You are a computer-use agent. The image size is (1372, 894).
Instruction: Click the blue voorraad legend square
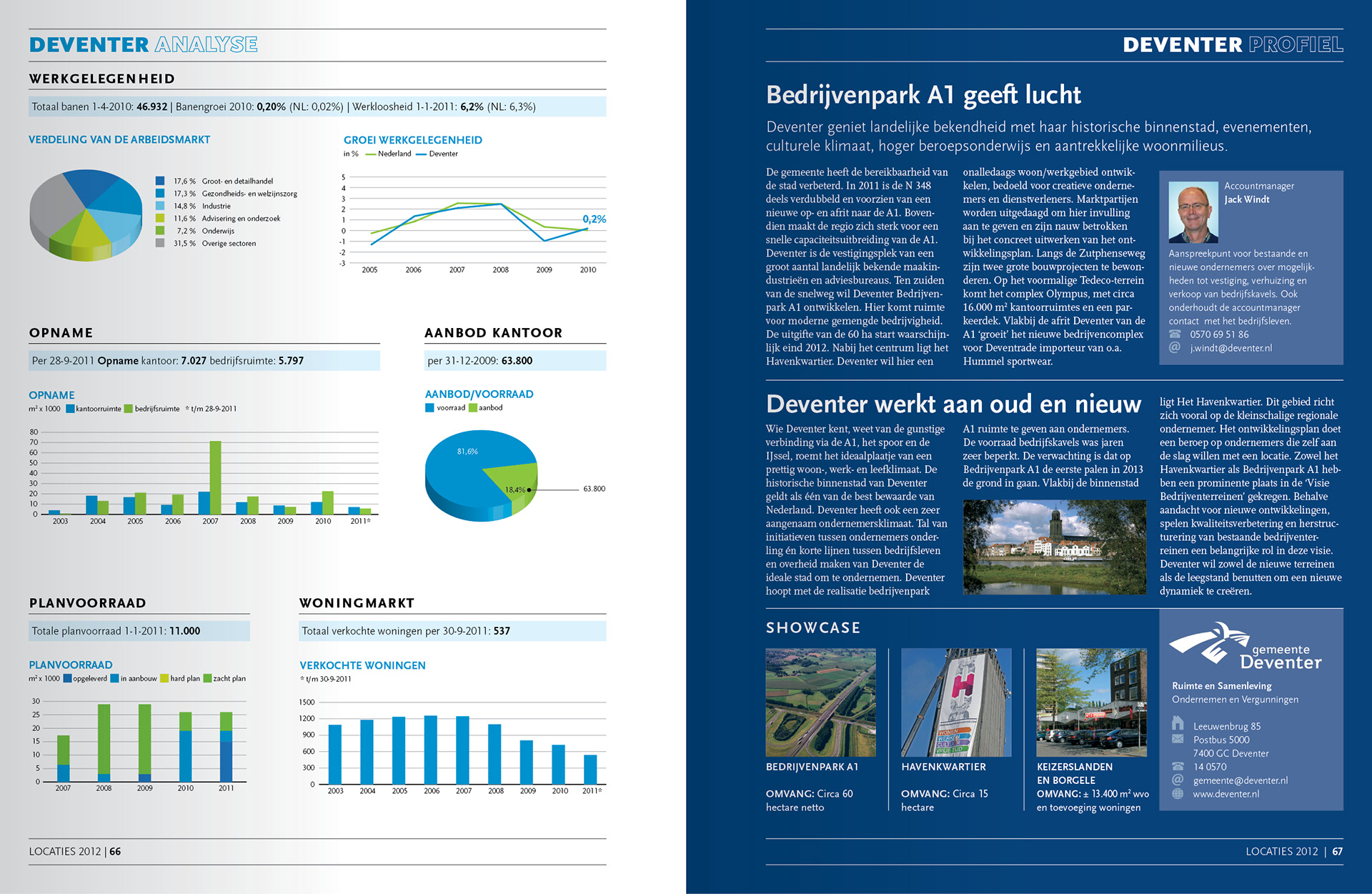tap(429, 408)
